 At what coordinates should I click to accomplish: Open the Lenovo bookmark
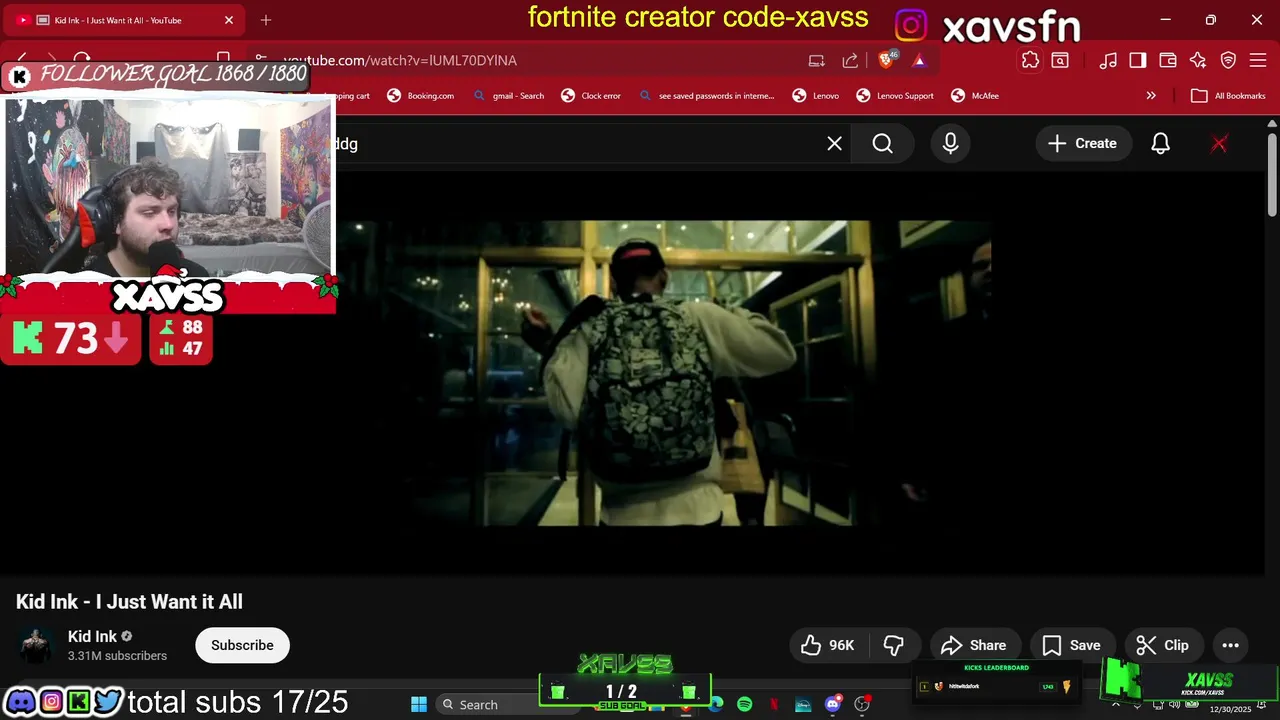816,96
